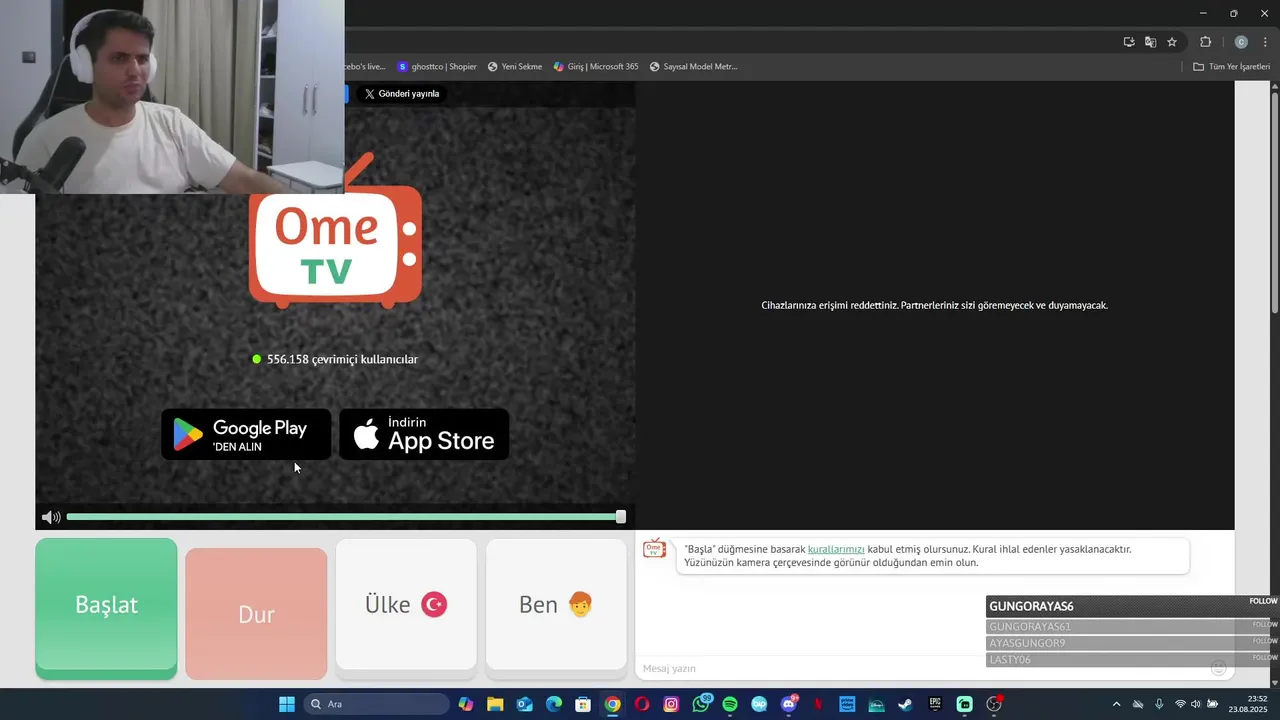Open the emoji picker in chat
The image size is (1280, 720).
coord(1218,668)
